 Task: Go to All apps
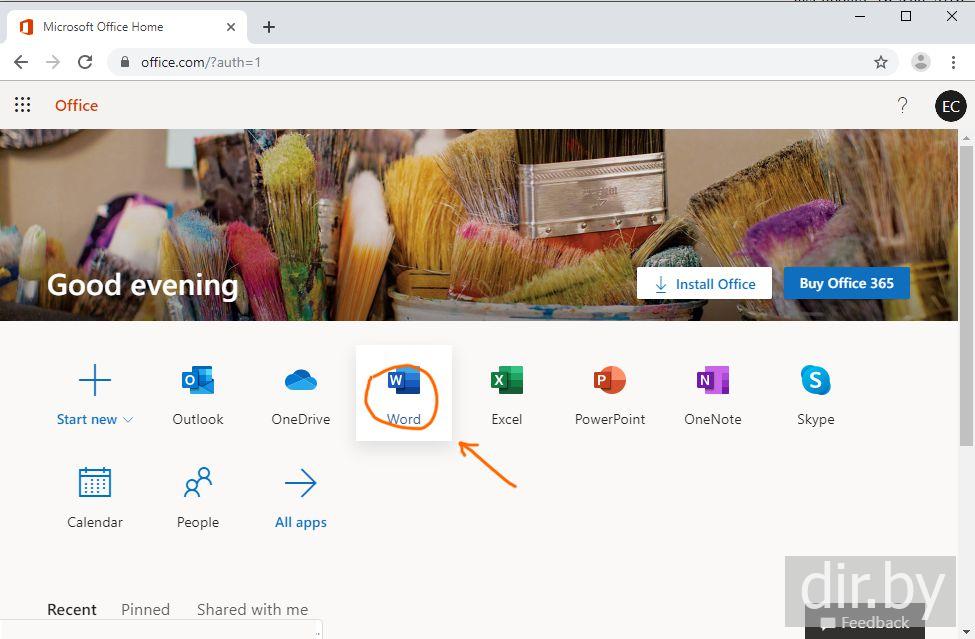click(301, 497)
